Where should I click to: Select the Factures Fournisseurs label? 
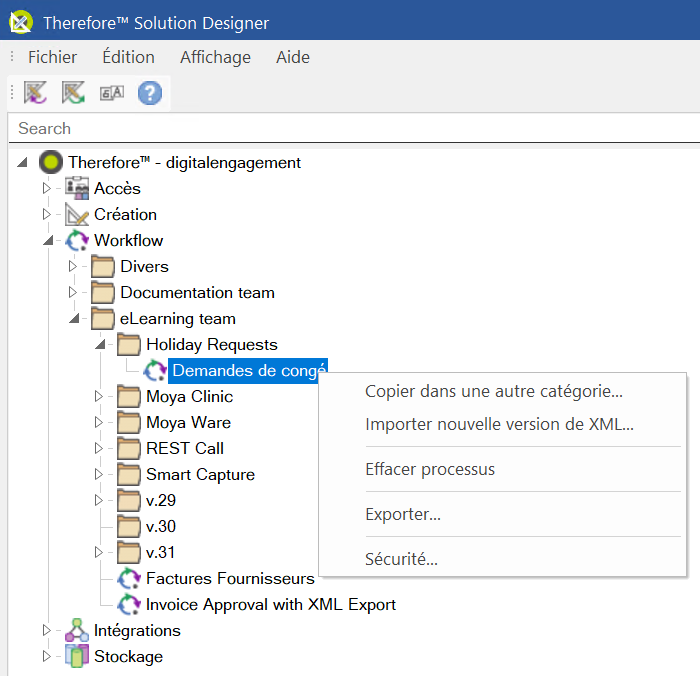pyautogui.click(x=230, y=579)
